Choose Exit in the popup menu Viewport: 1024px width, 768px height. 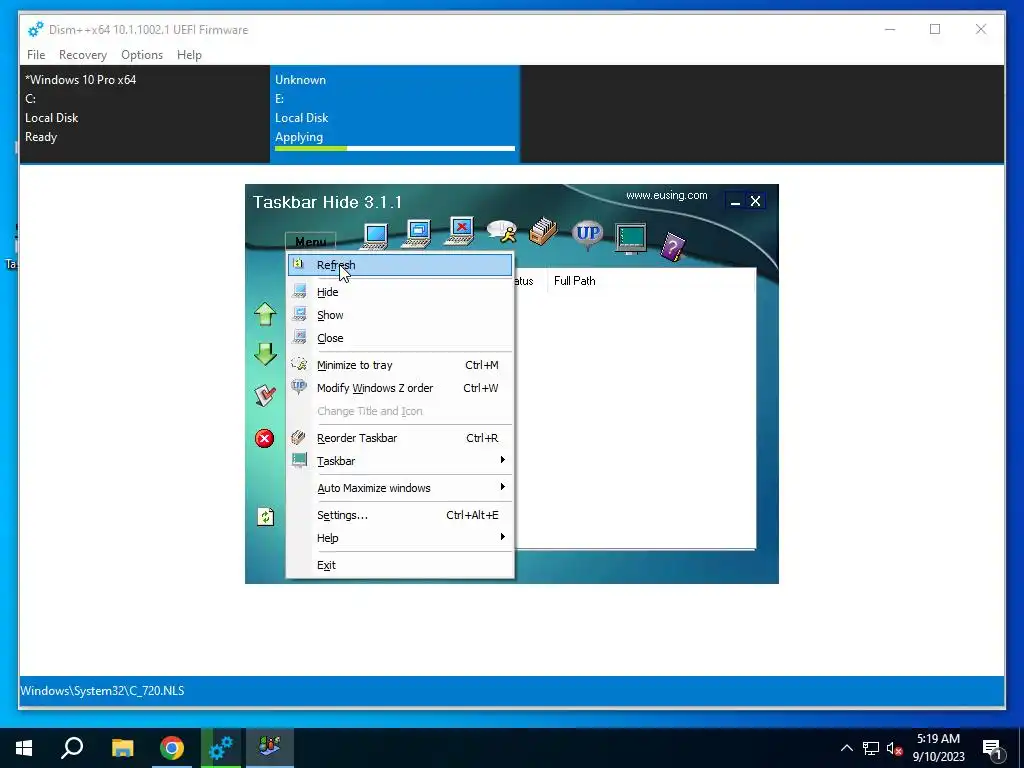click(400, 566)
